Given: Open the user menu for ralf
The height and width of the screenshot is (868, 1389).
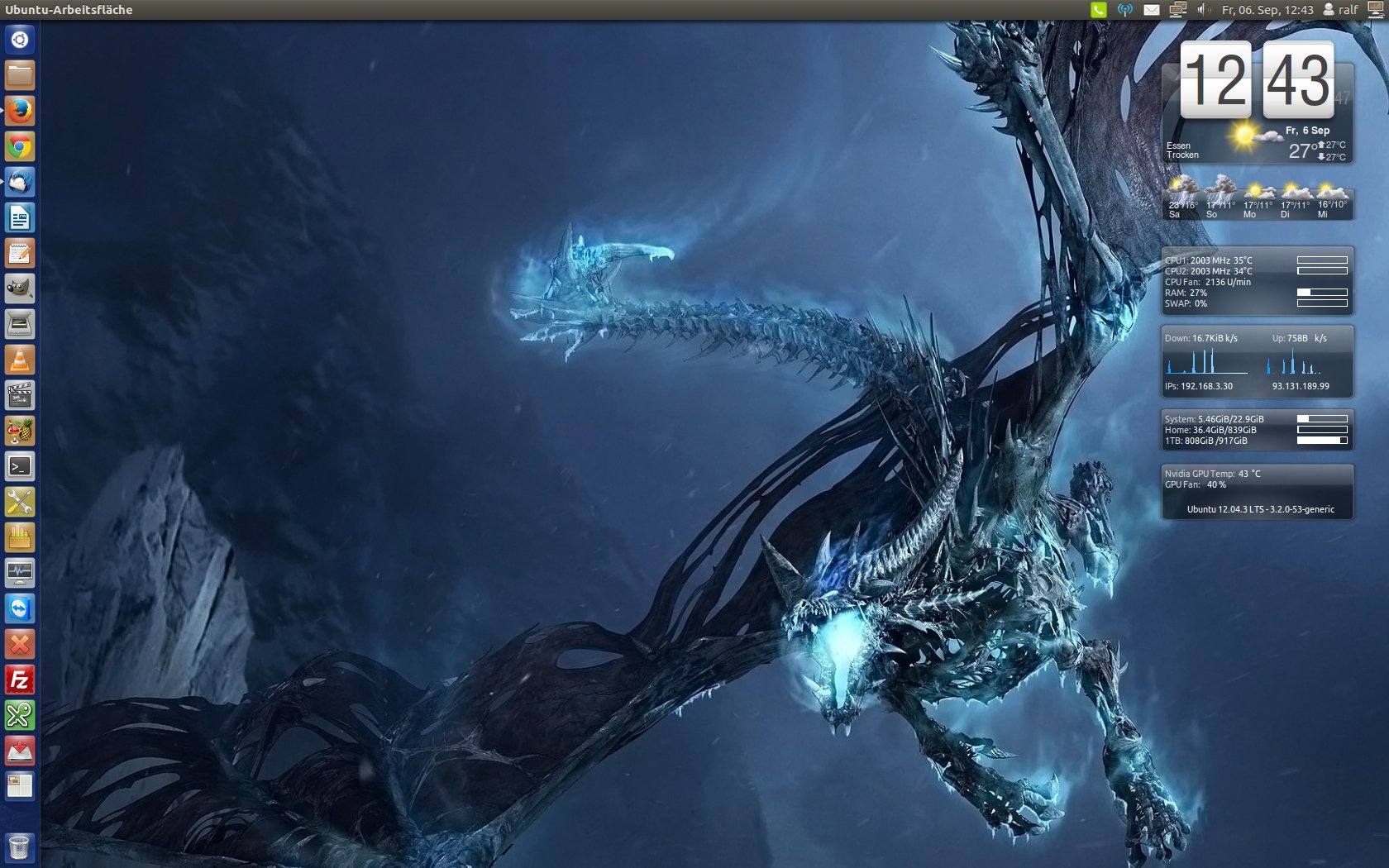Looking at the screenshot, I should (x=1340, y=10).
